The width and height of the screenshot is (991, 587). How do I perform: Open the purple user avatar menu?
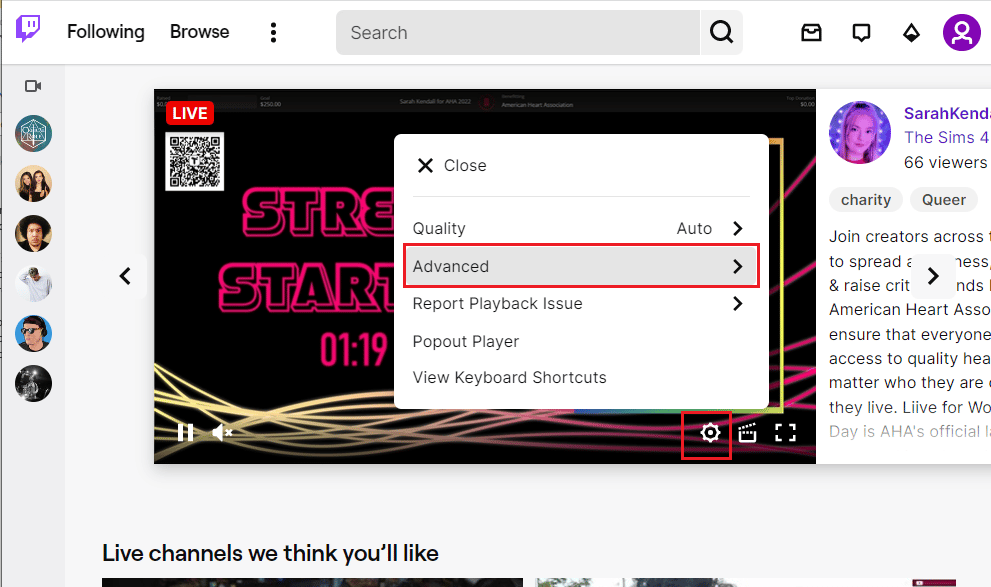961,32
